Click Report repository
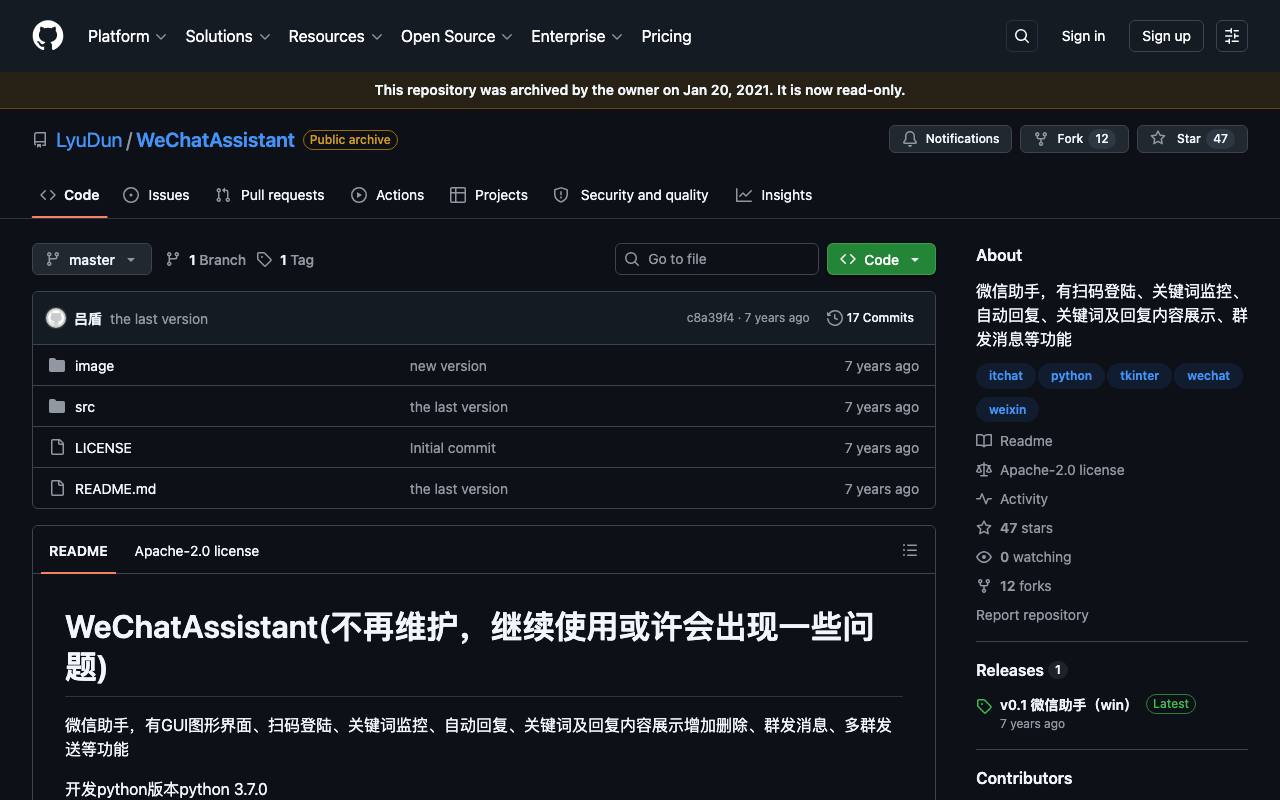 click(x=1032, y=615)
